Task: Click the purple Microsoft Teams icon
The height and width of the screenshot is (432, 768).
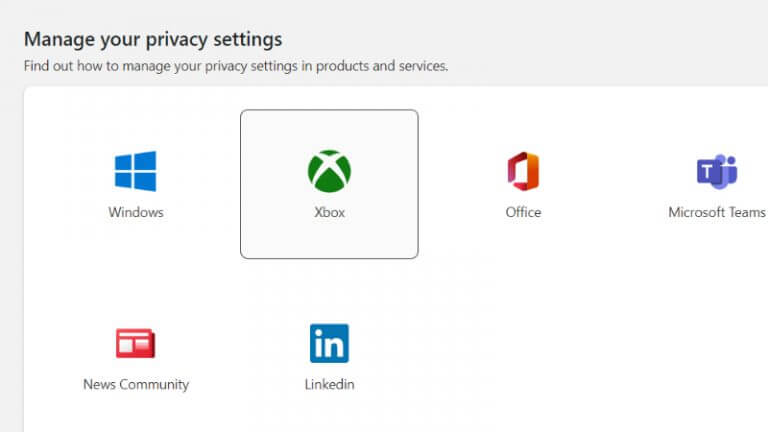Action: pyautogui.click(x=716, y=171)
